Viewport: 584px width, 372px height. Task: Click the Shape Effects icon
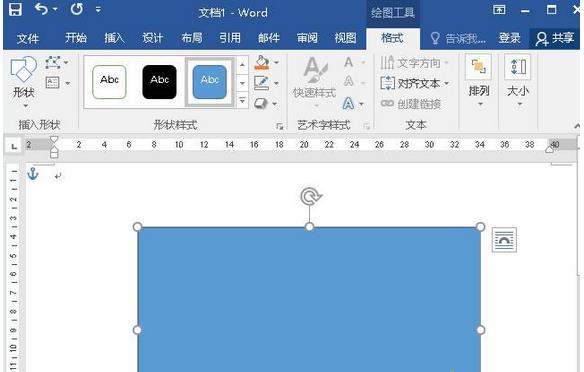[261, 103]
